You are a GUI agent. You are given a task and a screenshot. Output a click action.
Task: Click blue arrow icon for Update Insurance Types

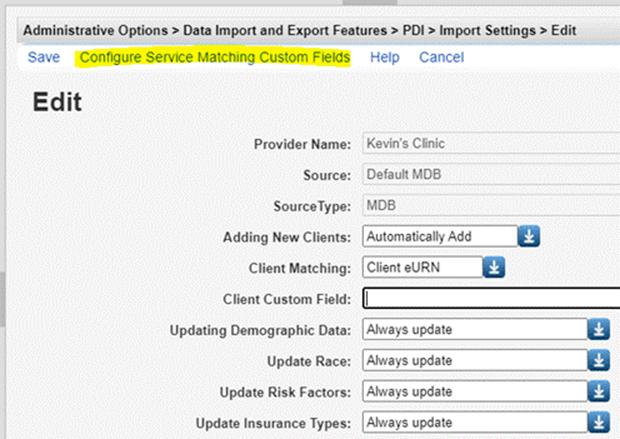[598, 422]
